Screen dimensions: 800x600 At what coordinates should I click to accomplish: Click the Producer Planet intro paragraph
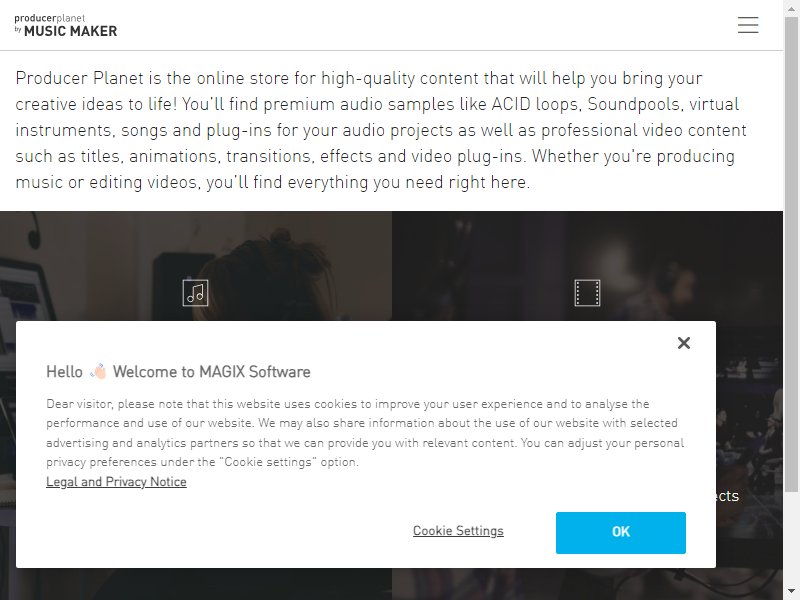[x=381, y=130]
